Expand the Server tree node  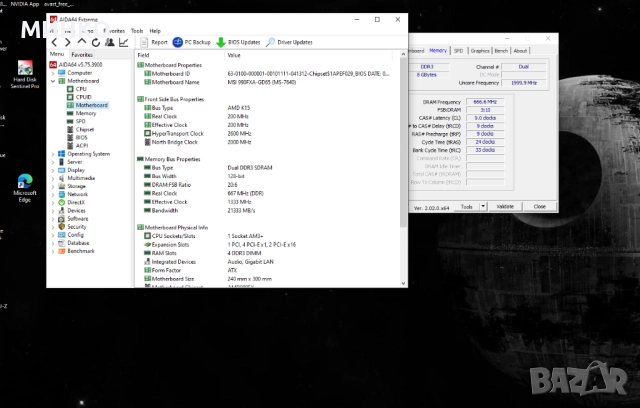coord(53,162)
